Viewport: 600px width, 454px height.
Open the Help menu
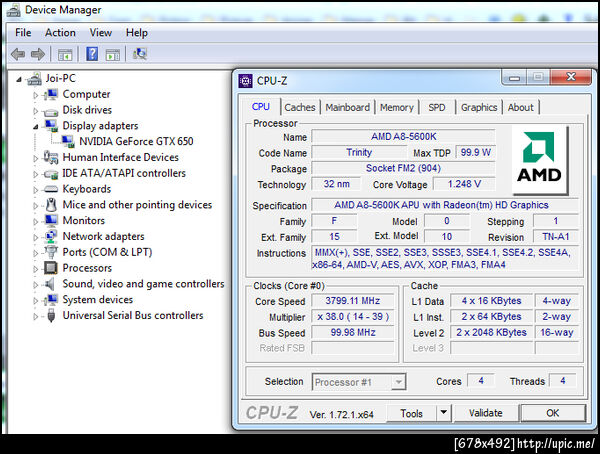click(x=137, y=33)
